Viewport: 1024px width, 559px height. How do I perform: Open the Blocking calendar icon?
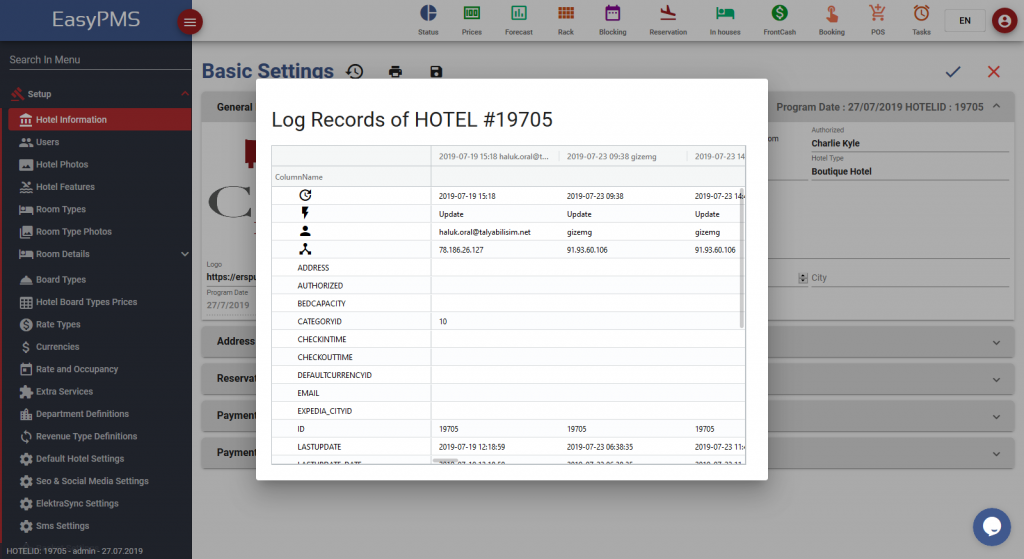tap(612, 14)
